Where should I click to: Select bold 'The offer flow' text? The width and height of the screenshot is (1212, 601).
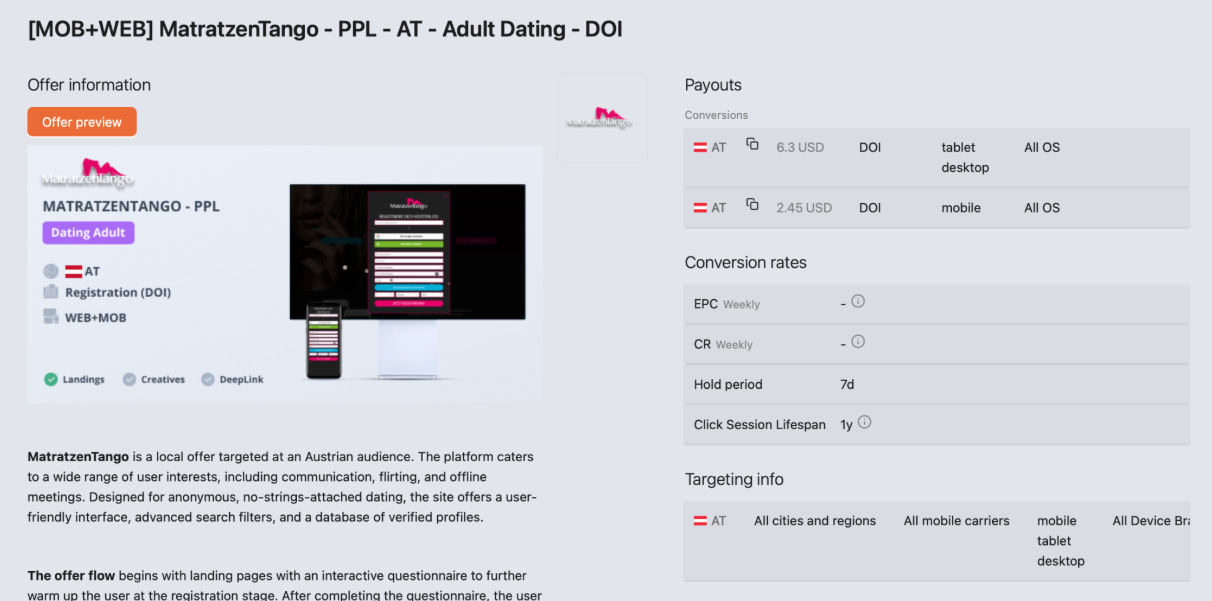point(71,576)
